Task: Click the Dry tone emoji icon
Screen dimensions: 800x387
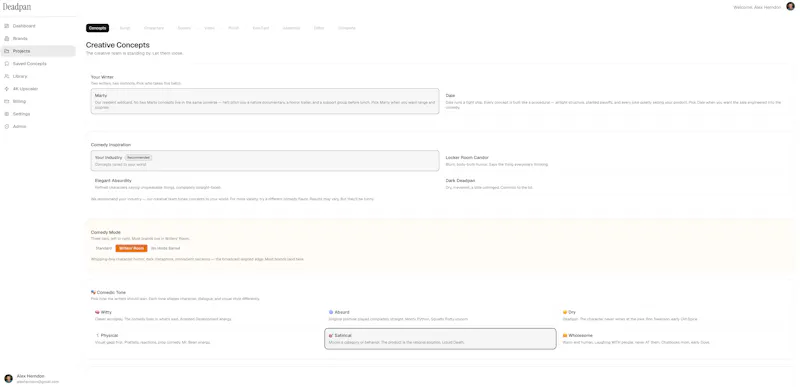Action: coord(565,312)
